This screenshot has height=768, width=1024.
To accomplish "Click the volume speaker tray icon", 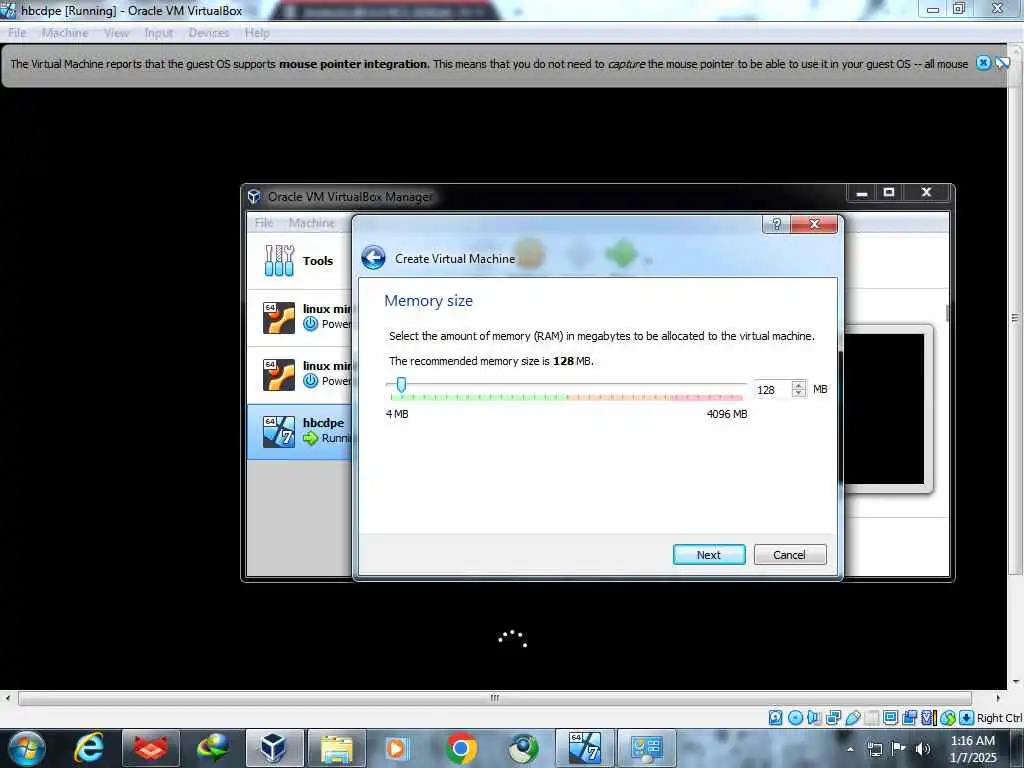I will pyautogui.click(x=923, y=748).
